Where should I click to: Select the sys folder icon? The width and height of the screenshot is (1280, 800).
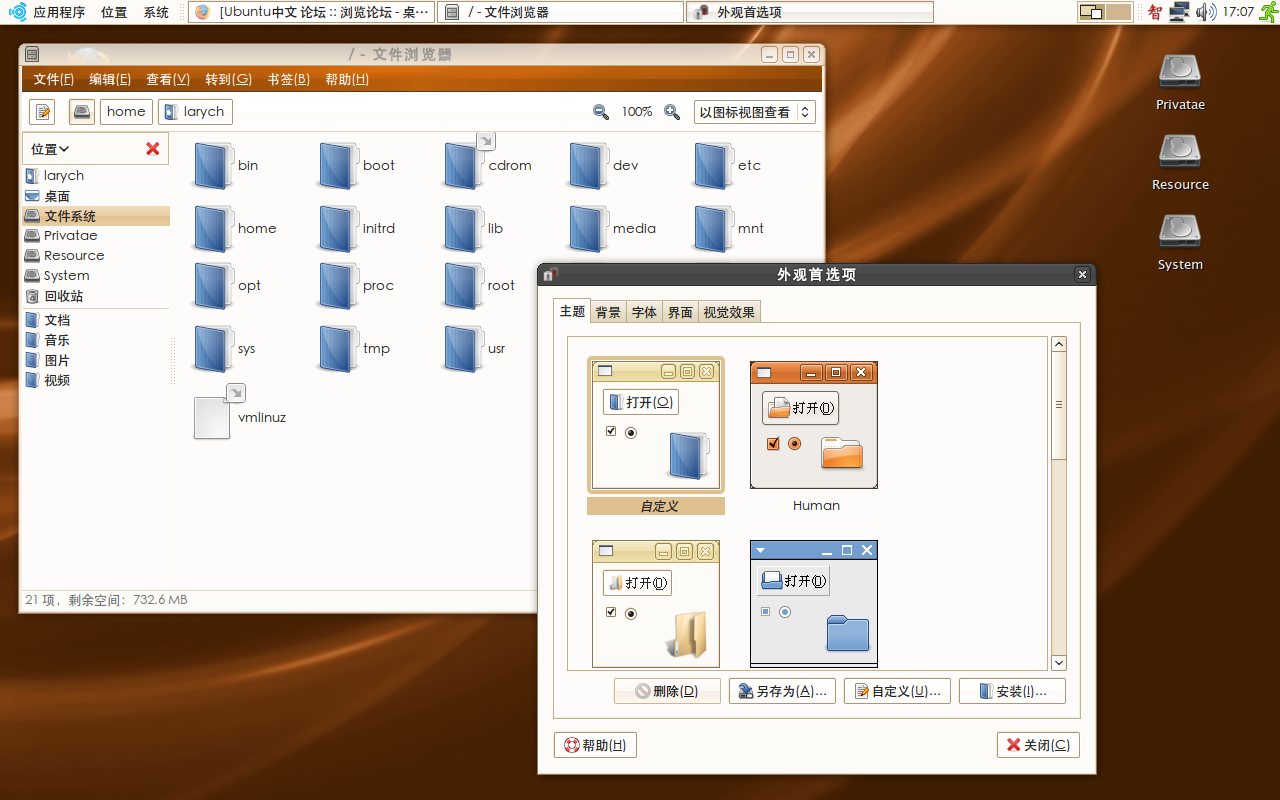click(x=211, y=349)
